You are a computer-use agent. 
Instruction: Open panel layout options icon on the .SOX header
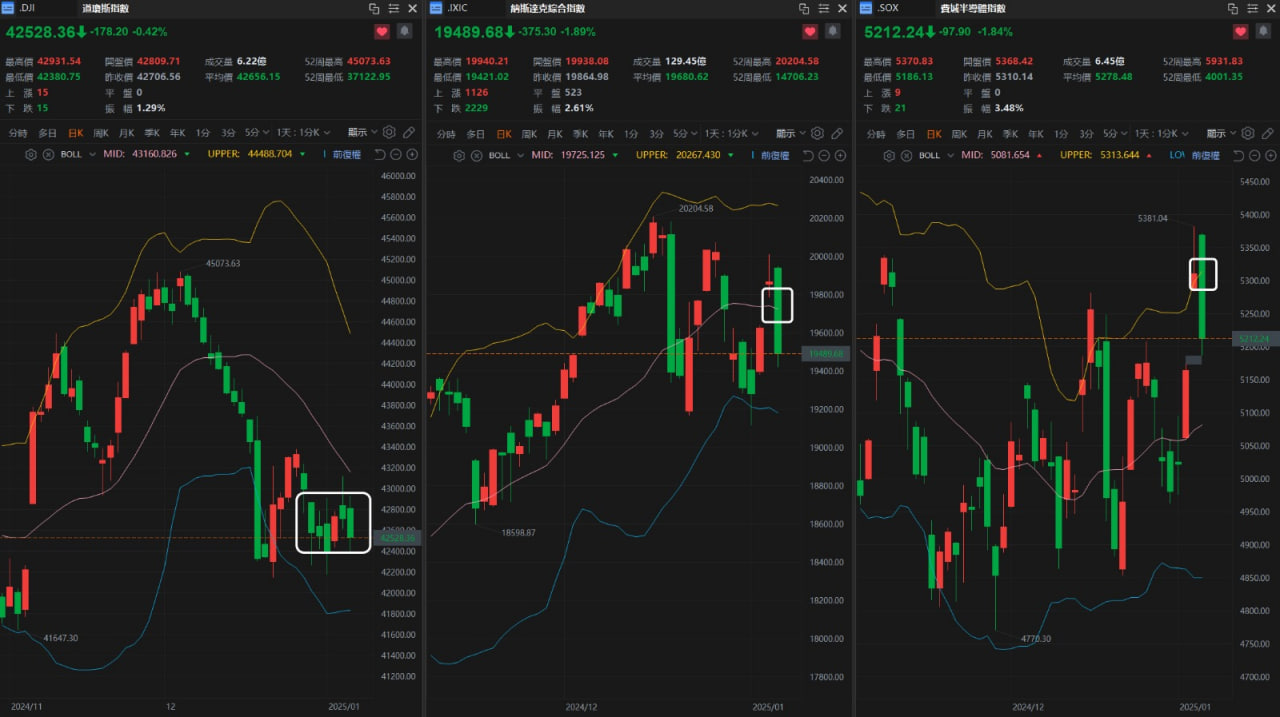point(1250,8)
